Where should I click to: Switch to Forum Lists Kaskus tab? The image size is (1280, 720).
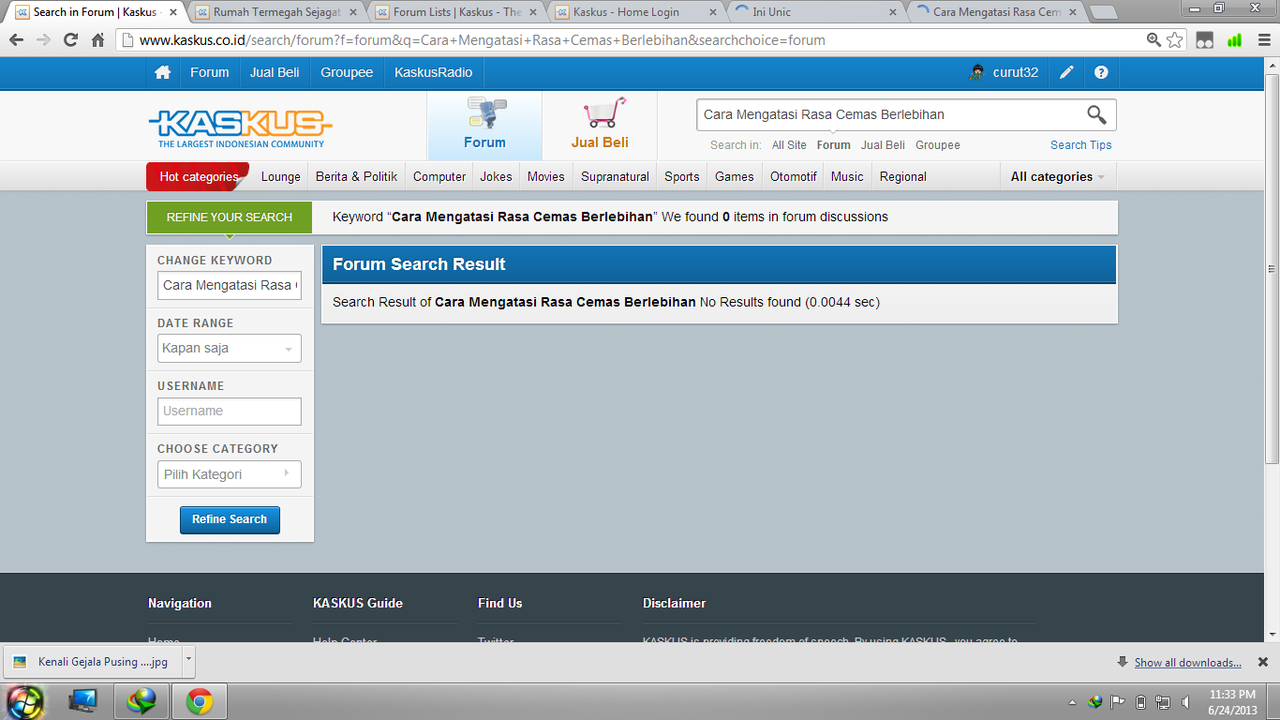tap(456, 12)
